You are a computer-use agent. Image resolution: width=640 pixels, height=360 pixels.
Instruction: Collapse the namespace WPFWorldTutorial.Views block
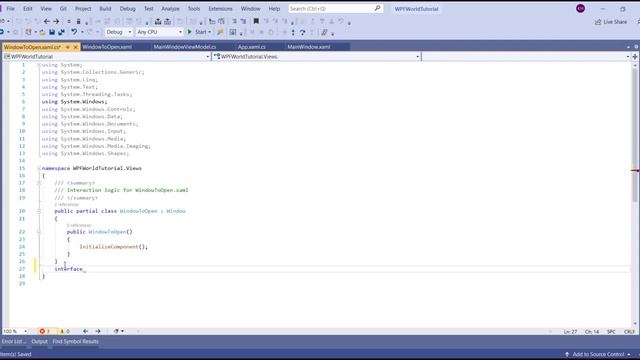(39, 168)
